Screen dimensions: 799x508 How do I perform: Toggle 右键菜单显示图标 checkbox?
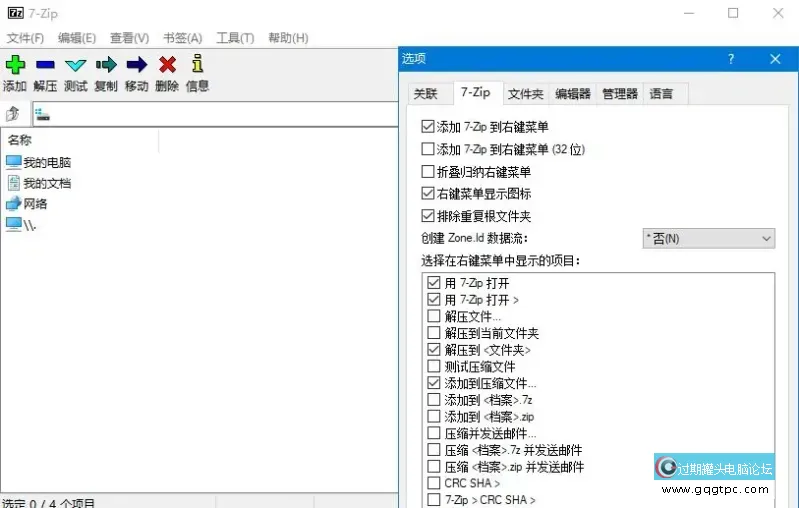(x=428, y=194)
